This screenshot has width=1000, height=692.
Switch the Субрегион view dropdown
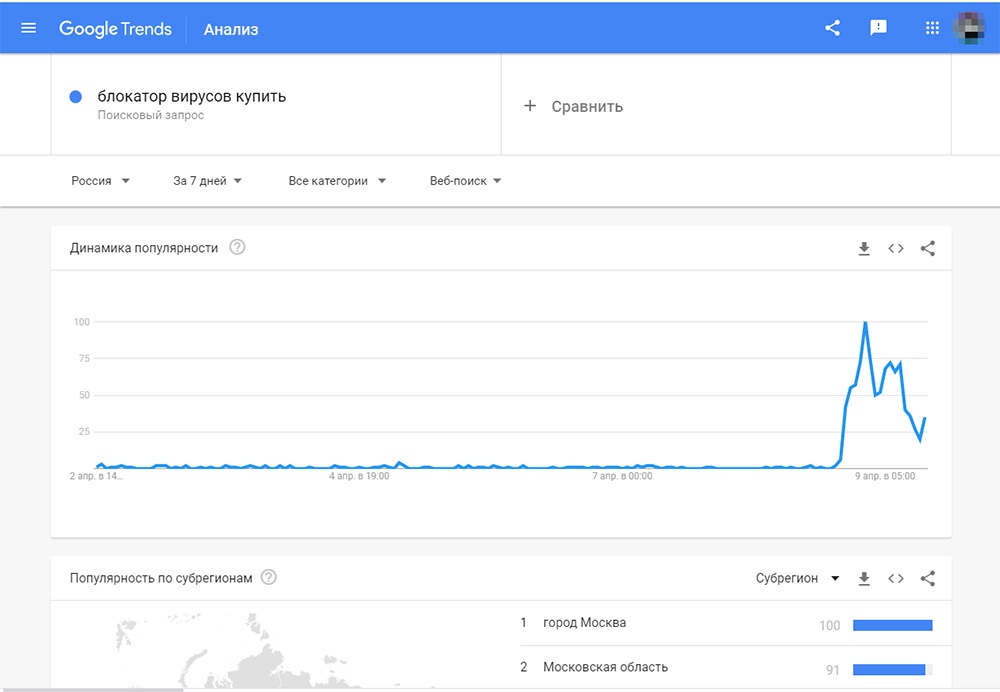(797, 578)
